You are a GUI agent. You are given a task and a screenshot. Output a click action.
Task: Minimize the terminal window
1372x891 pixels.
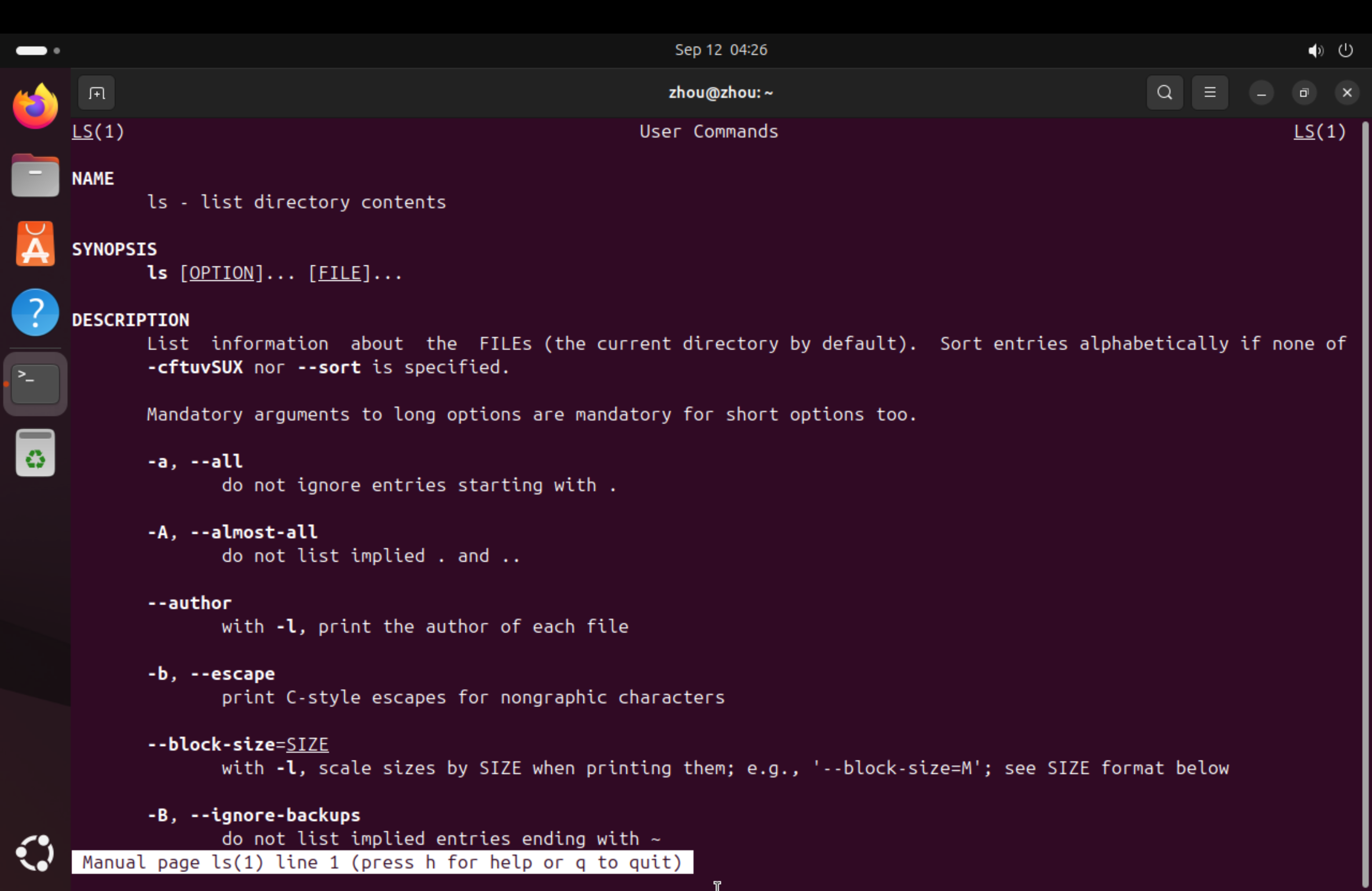tap(1261, 93)
